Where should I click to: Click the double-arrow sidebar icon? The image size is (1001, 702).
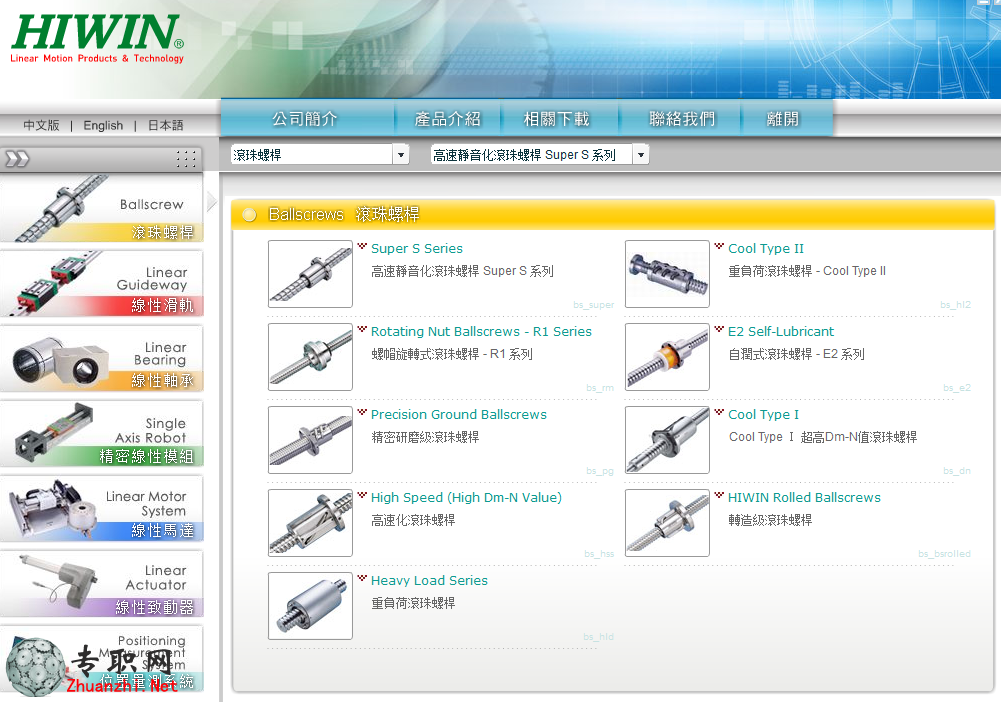[17, 159]
